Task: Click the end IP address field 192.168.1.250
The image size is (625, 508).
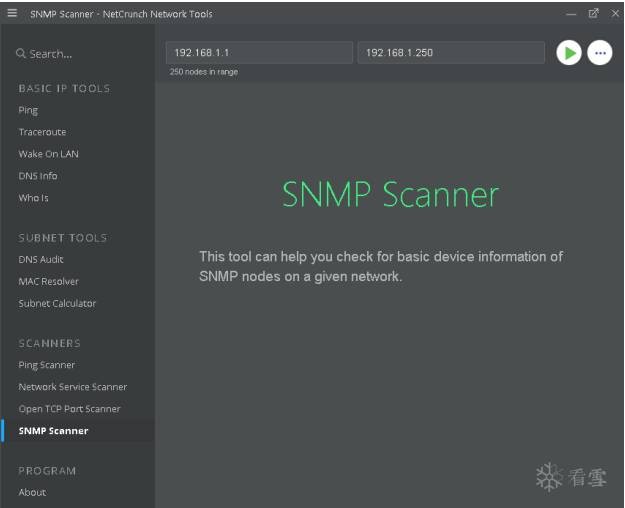Action: (450, 53)
